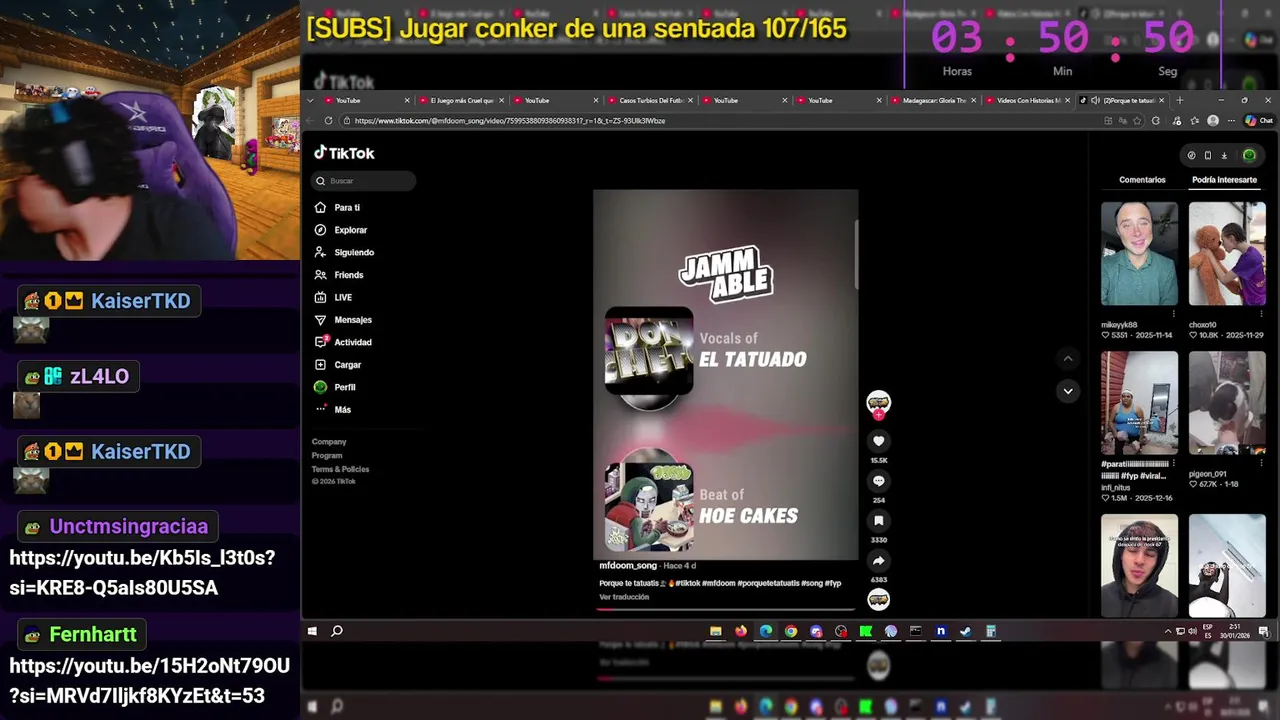This screenshot has width=1280, height=720.
Task: Show hidden system tray icons
Action: click(x=1168, y=631)
